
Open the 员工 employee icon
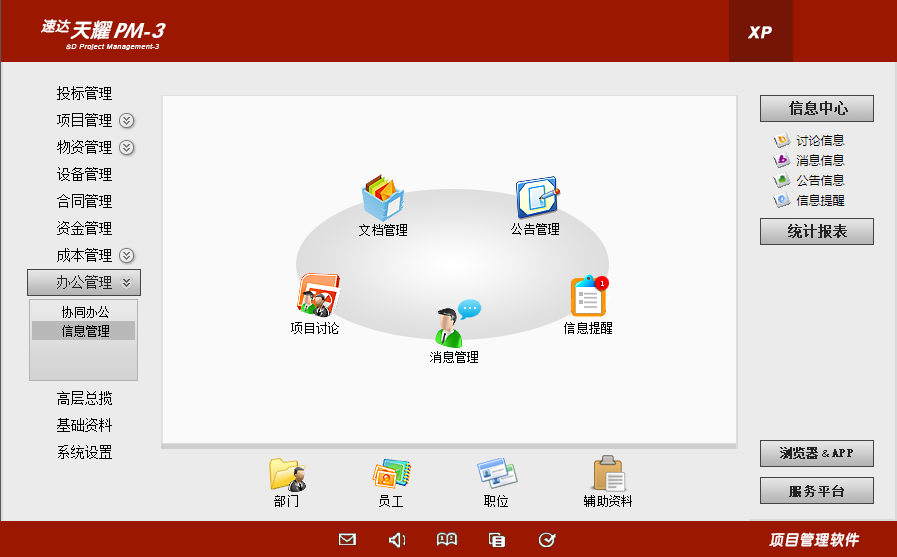click(x=391, y=475)
